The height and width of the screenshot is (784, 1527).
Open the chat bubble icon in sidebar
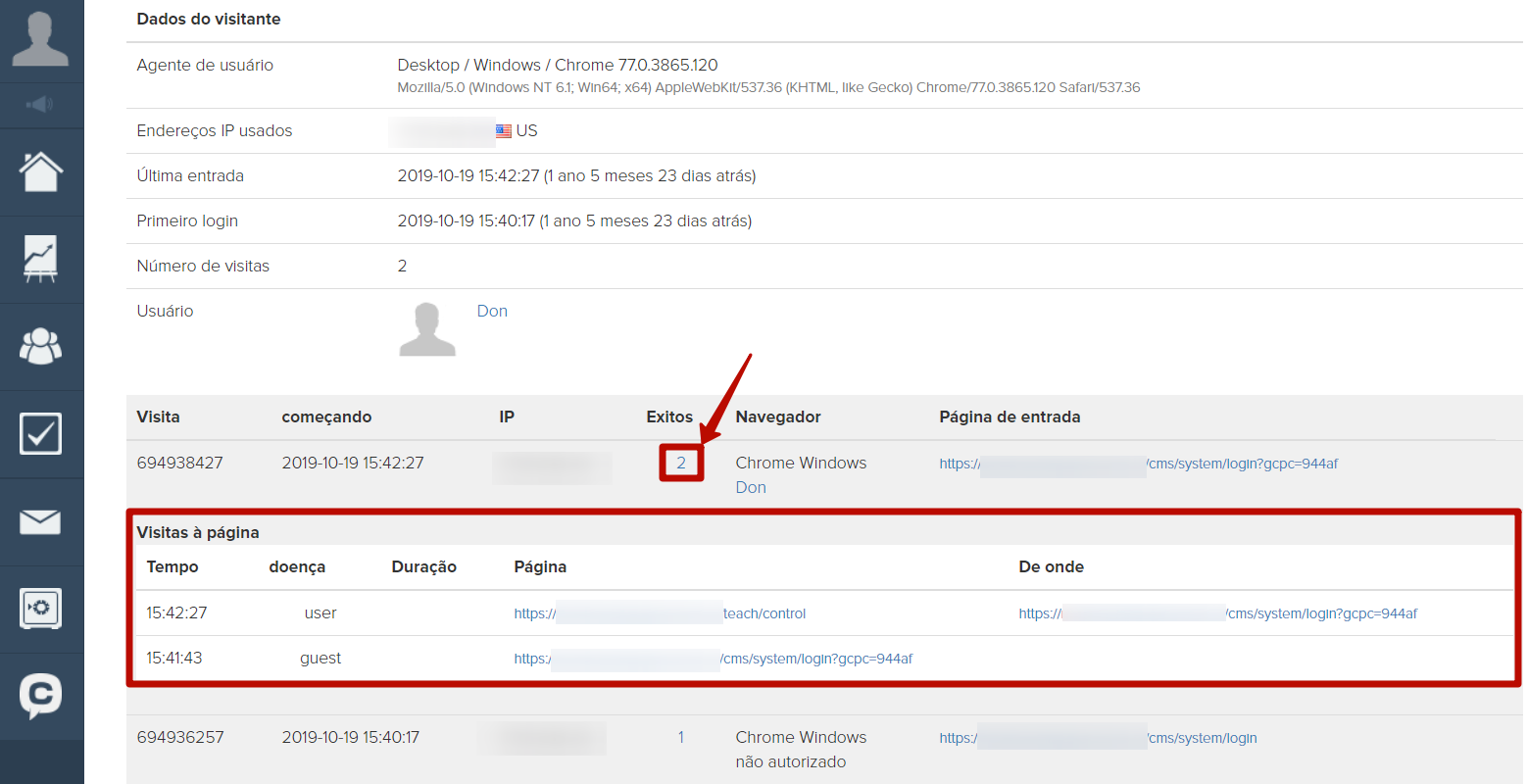pyautogui.click(x=40, y=696)
